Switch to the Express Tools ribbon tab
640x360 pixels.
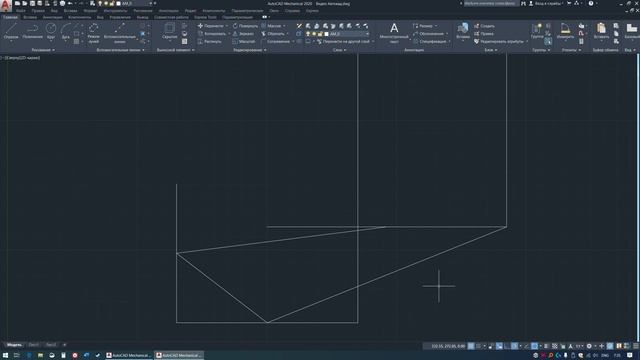click(x=205, y=17)
